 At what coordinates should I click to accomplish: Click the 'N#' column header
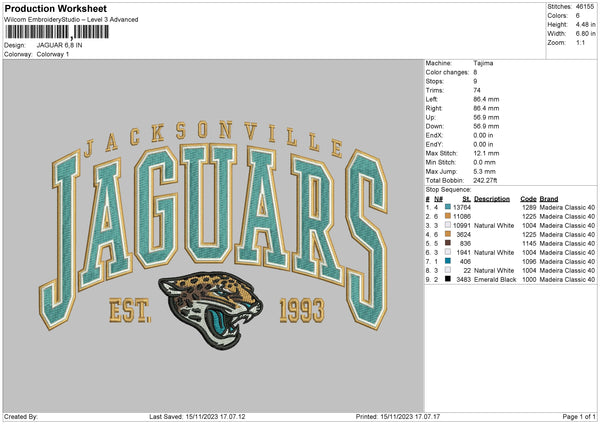tap(439, 199)
